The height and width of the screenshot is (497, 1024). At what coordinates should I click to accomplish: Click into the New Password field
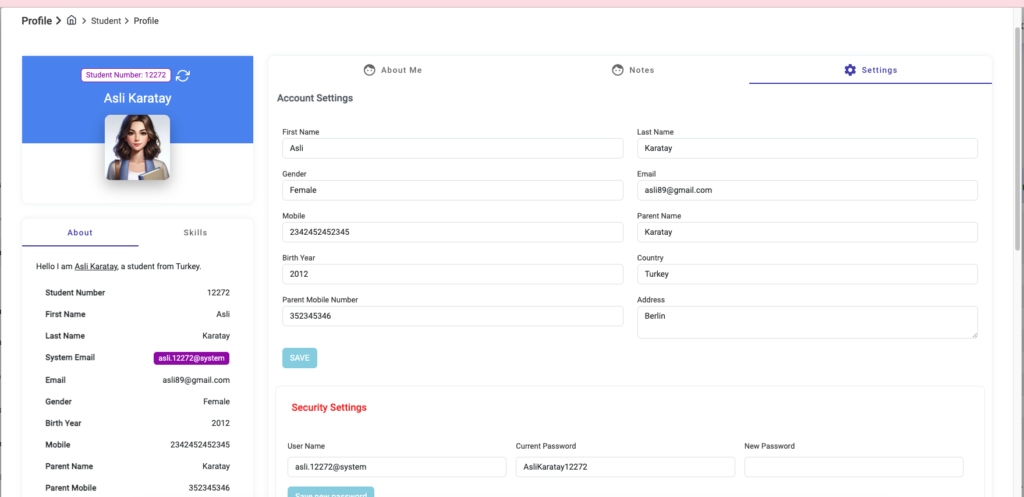(853, 467)
